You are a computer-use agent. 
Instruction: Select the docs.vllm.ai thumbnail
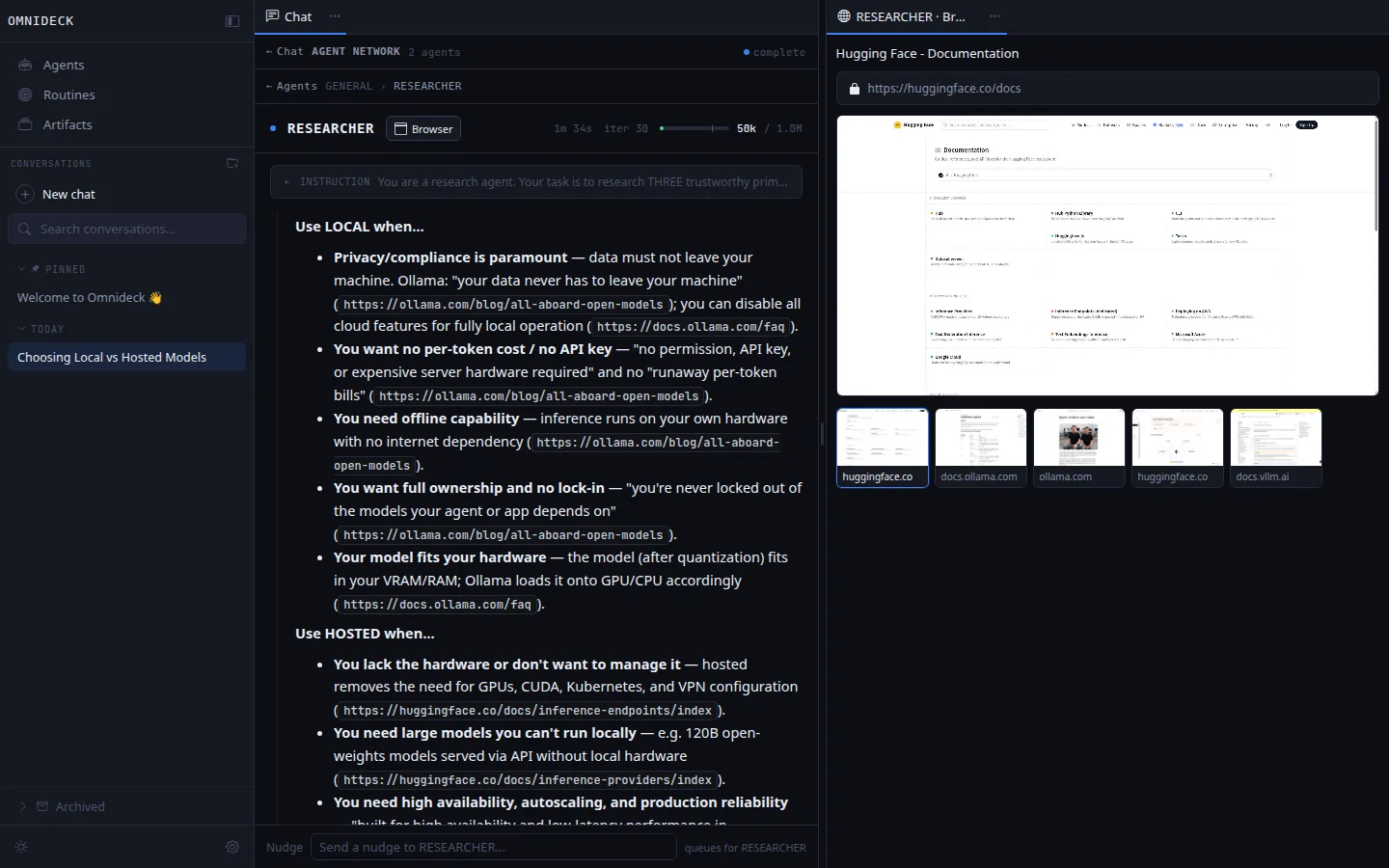pos(1276,448)
